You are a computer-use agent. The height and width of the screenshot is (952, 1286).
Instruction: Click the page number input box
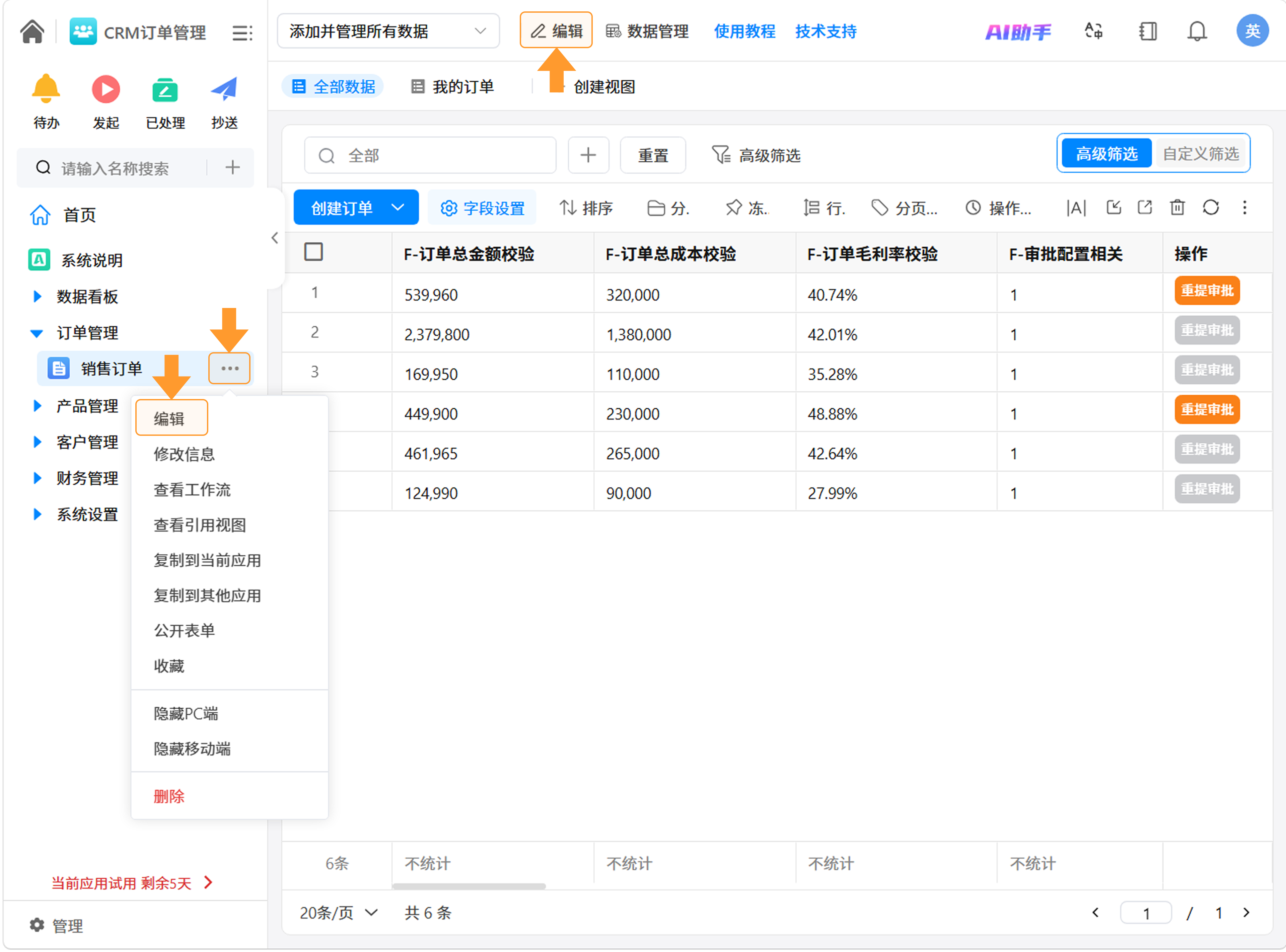1146,913
